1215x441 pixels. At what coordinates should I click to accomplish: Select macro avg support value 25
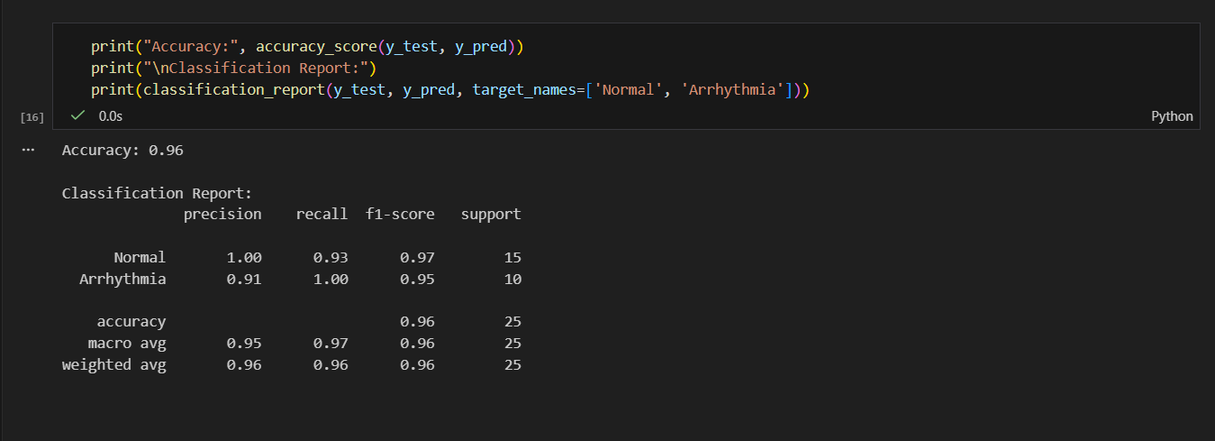click(x=513, y=344)
